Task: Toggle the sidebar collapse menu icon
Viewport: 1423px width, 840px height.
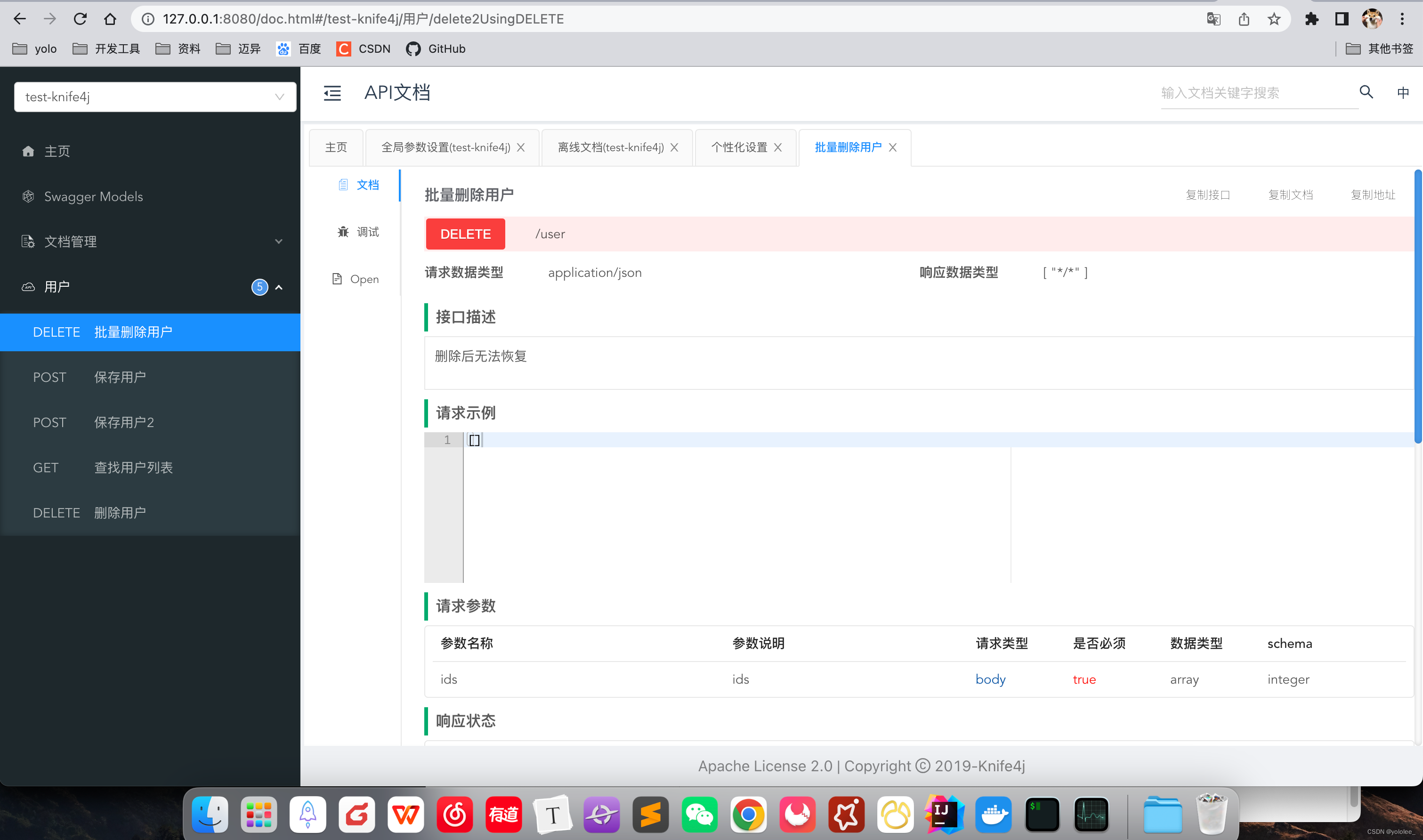Action: 332,93
